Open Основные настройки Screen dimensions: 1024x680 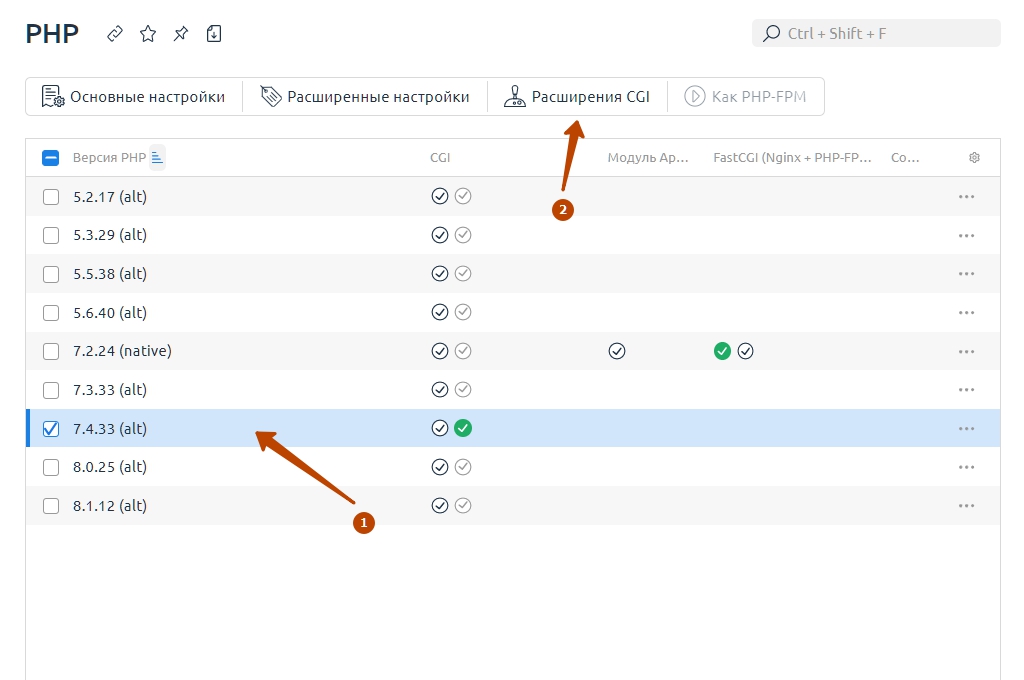tap(134, 97)
